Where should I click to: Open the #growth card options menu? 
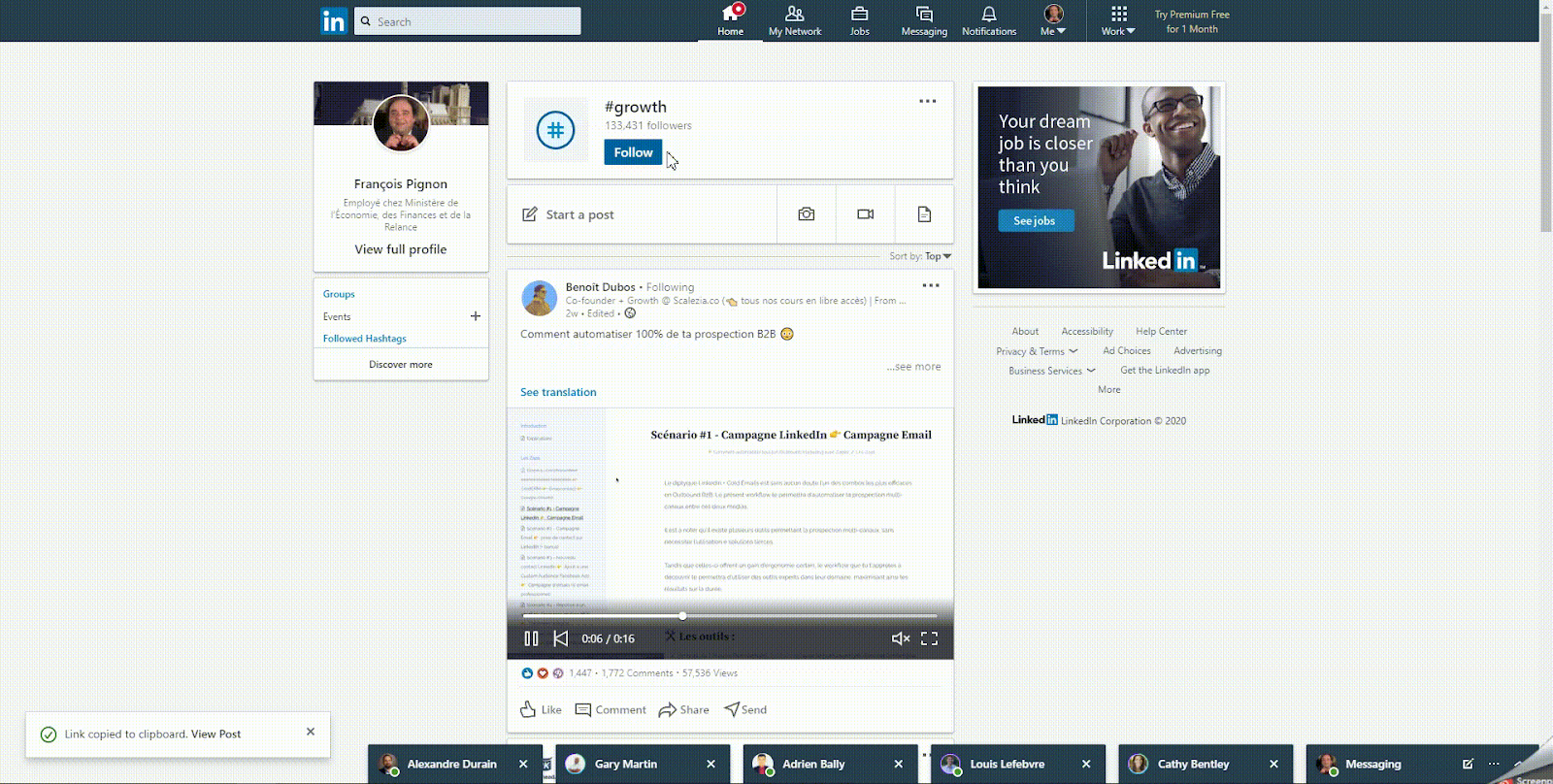click(x=928, y=101)
